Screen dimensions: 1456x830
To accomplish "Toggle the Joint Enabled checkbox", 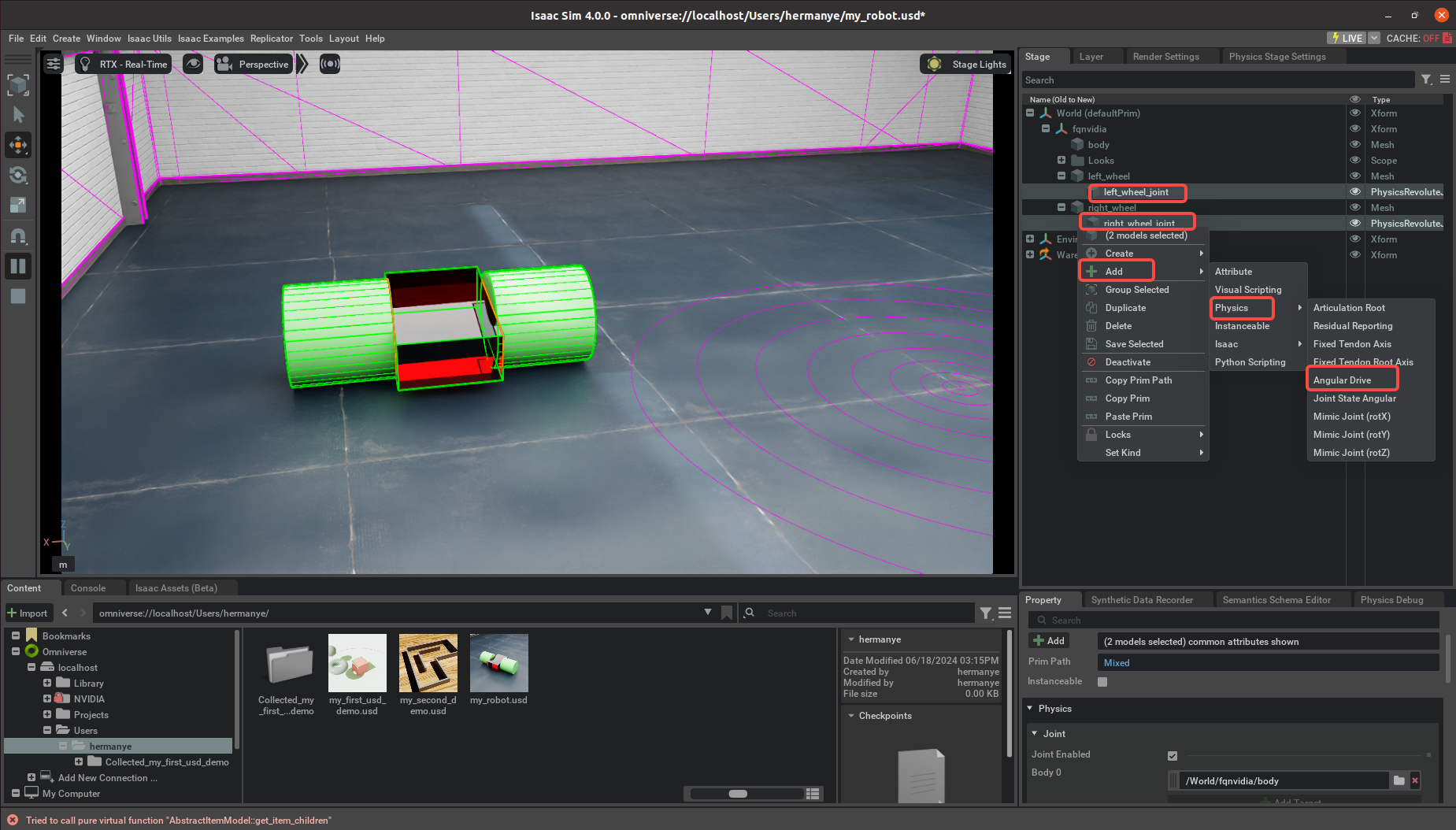I will [x=1173, y=756].
